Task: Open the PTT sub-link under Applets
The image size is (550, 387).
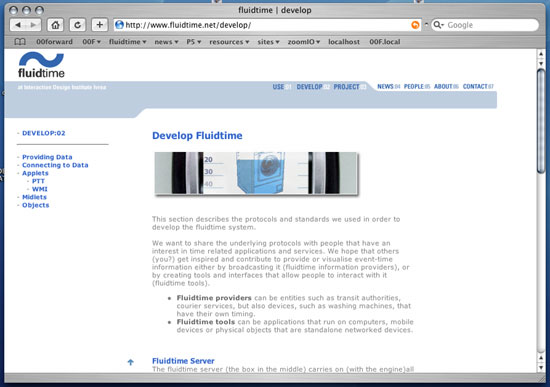Action: [x=38, y=181]
